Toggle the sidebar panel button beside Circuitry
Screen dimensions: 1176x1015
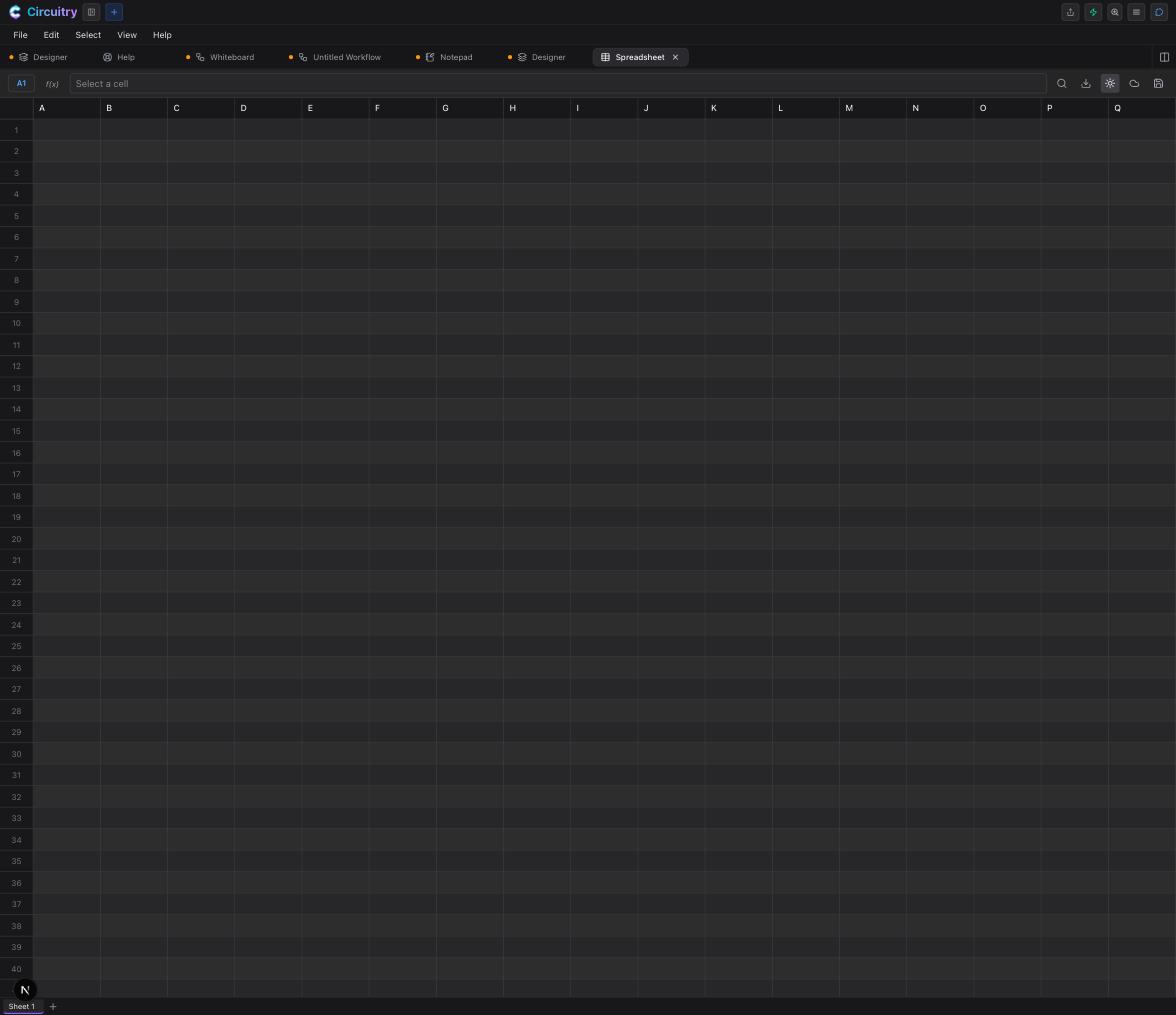pyautogui.click(x=92, y=12)
